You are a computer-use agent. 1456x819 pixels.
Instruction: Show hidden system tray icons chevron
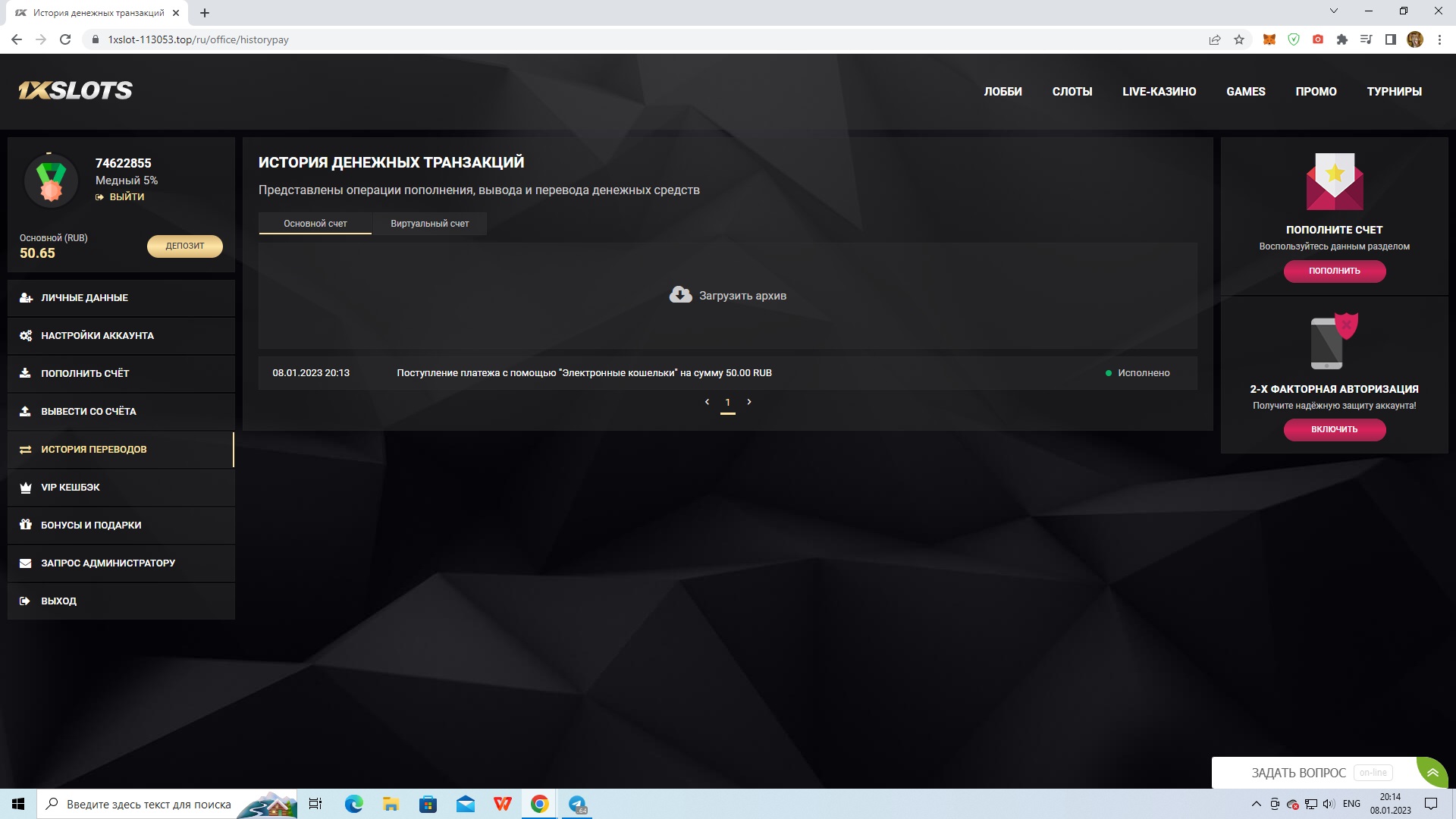coord(1256,804)
